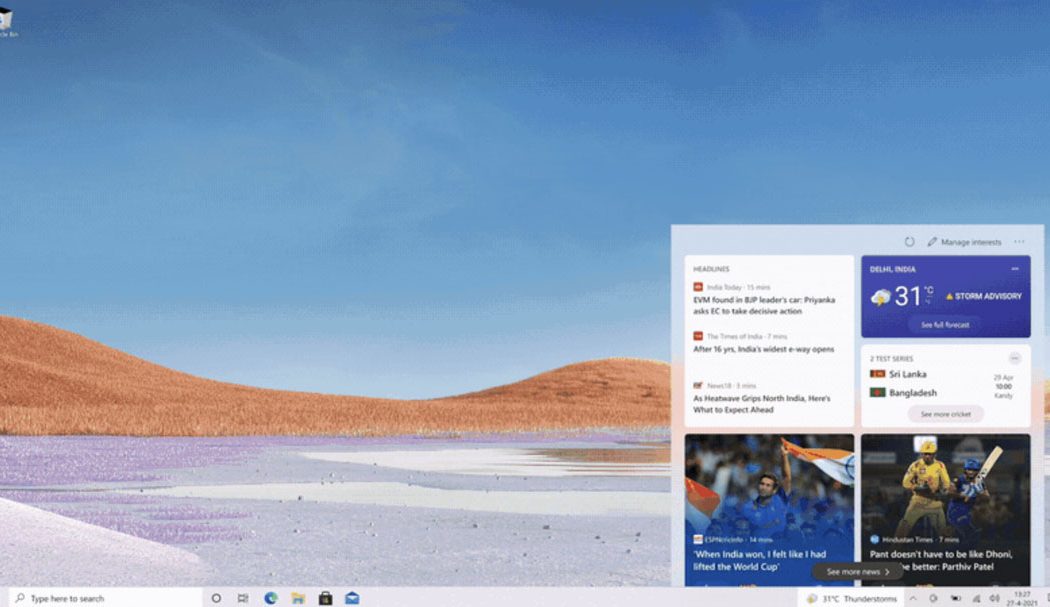The image size is (1050, 607).
Task: Click the See more news button
Action: tap(857, 572)
